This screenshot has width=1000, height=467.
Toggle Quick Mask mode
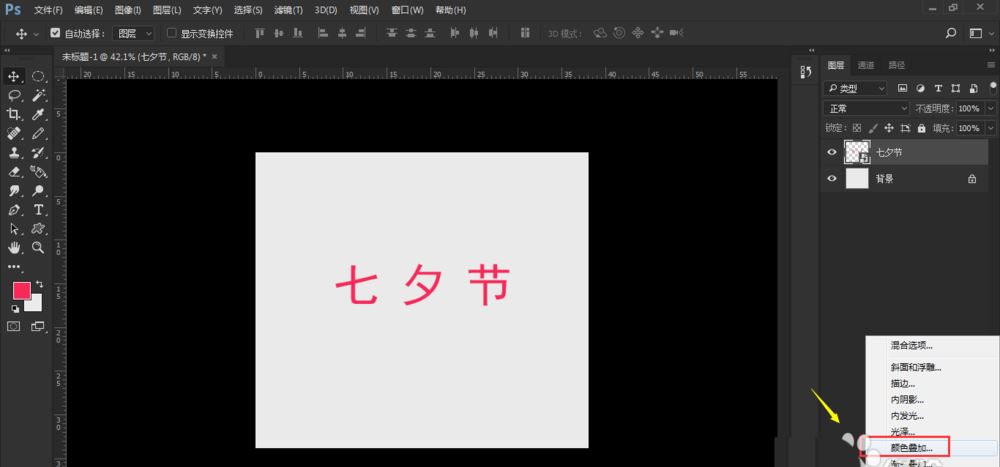pos(14,327)
